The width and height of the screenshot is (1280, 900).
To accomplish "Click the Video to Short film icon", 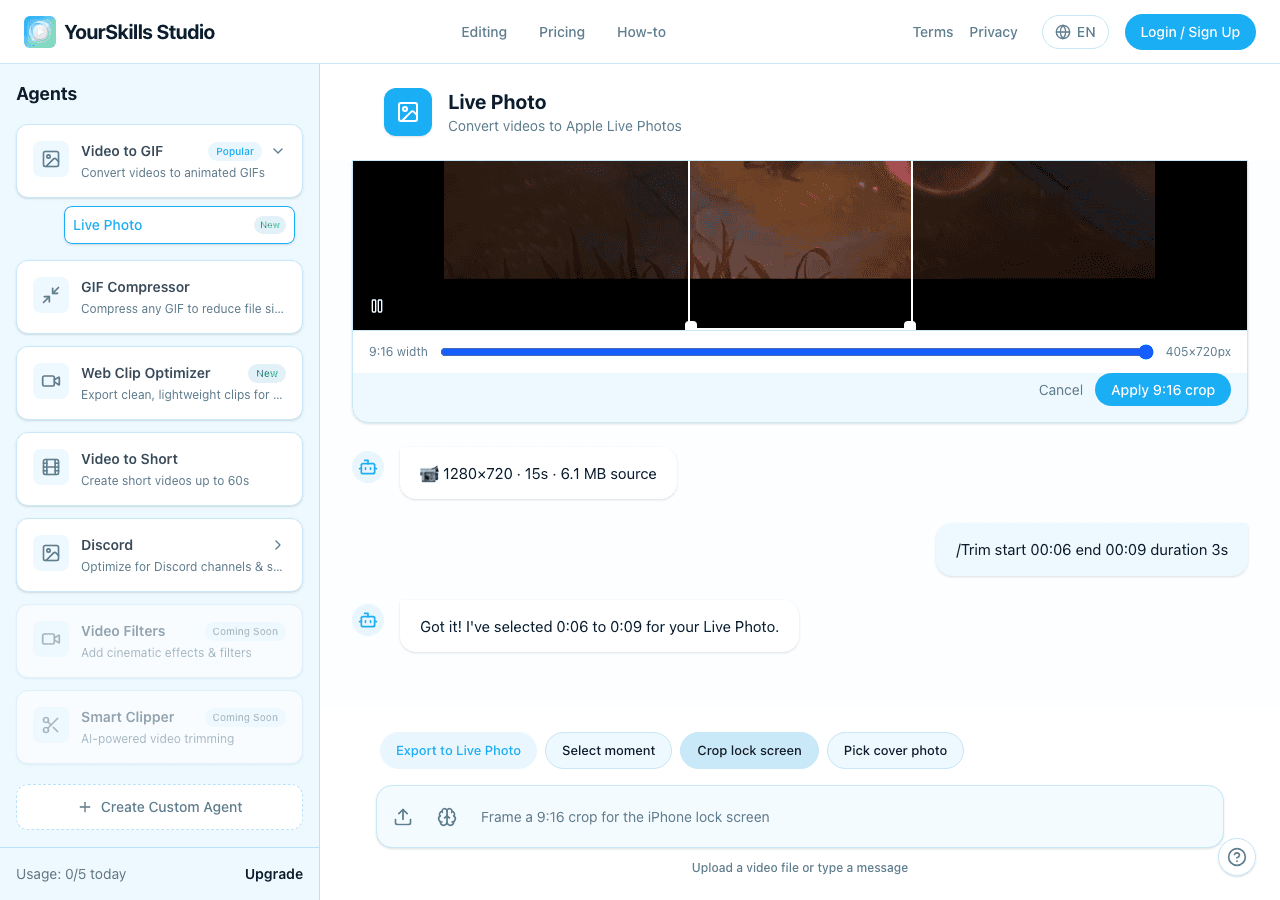I will (51, 468).
